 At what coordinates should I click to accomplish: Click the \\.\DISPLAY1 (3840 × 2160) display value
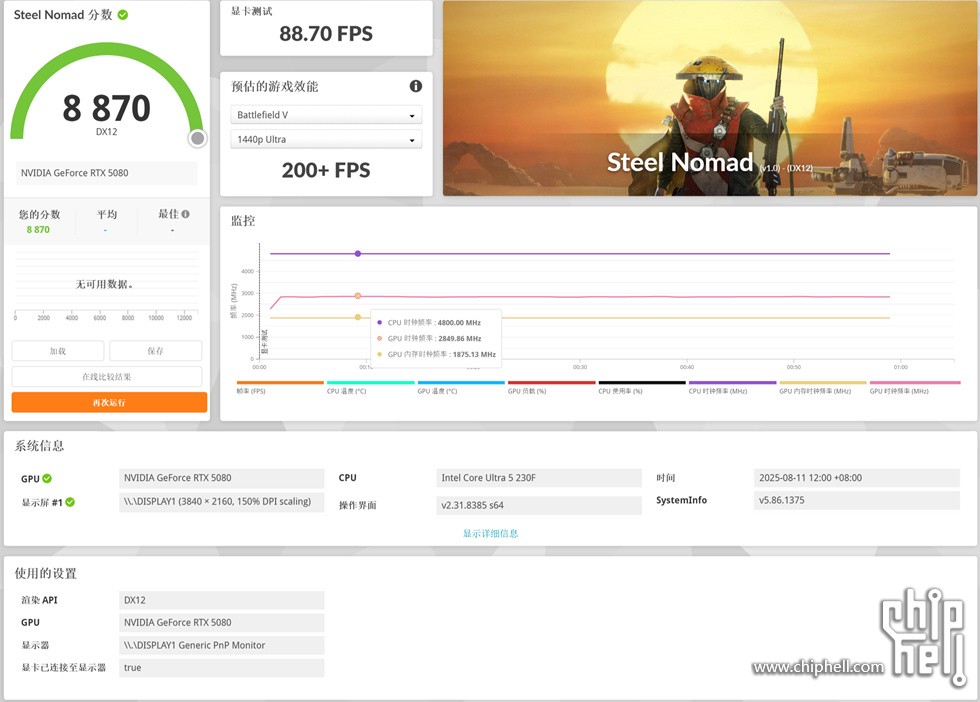221,502
